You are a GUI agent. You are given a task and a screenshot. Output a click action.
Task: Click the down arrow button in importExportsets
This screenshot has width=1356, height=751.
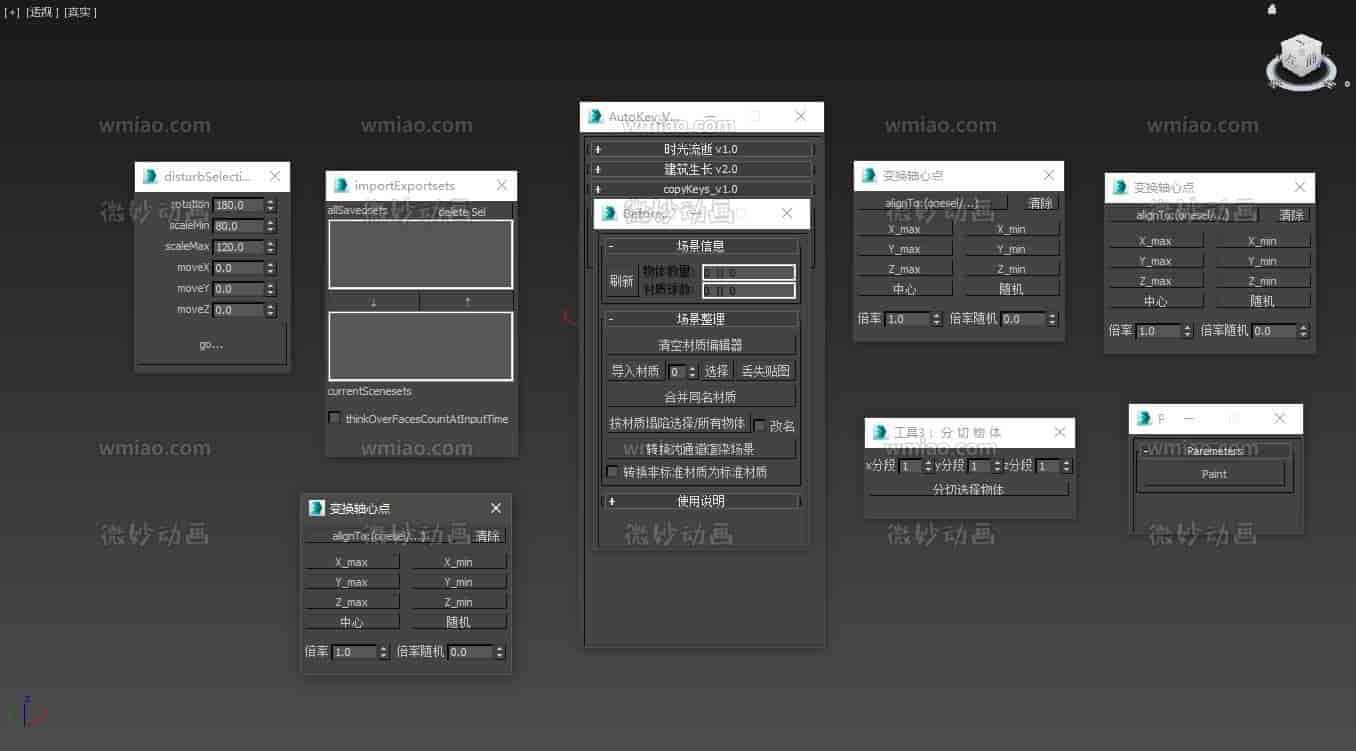[x=373, y=302]
